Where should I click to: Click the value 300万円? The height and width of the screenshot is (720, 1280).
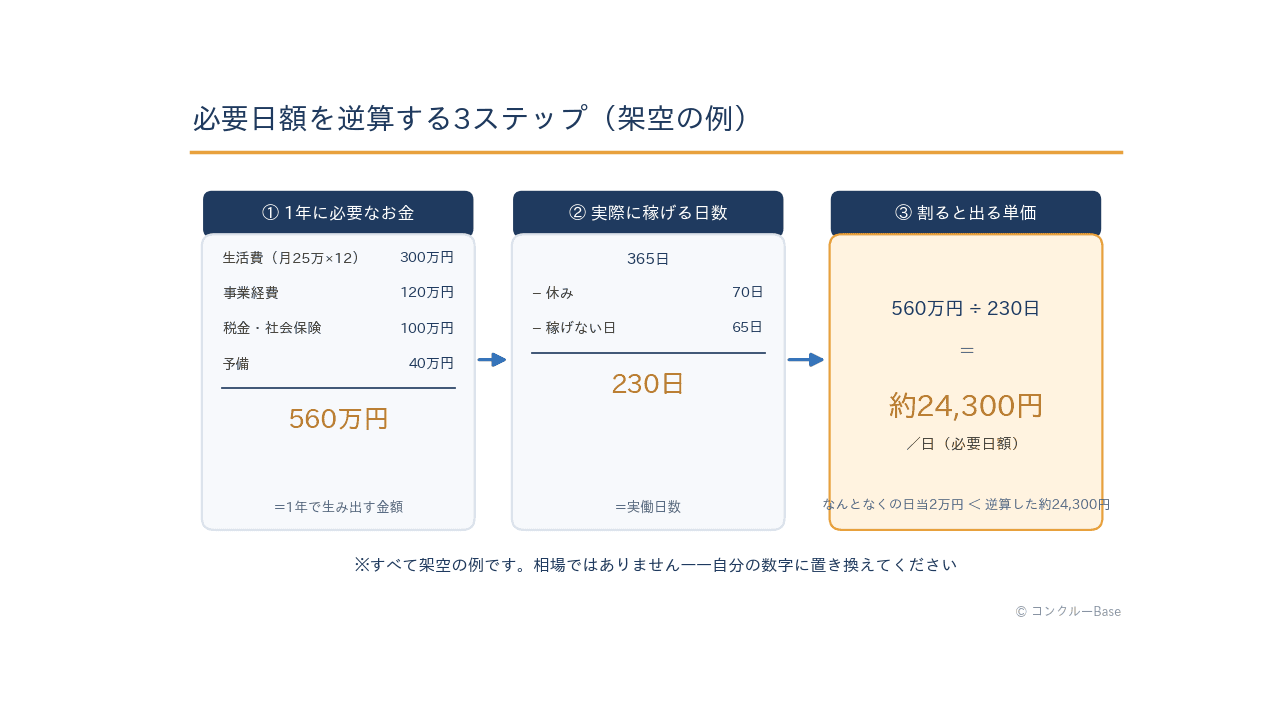[427, 257]
